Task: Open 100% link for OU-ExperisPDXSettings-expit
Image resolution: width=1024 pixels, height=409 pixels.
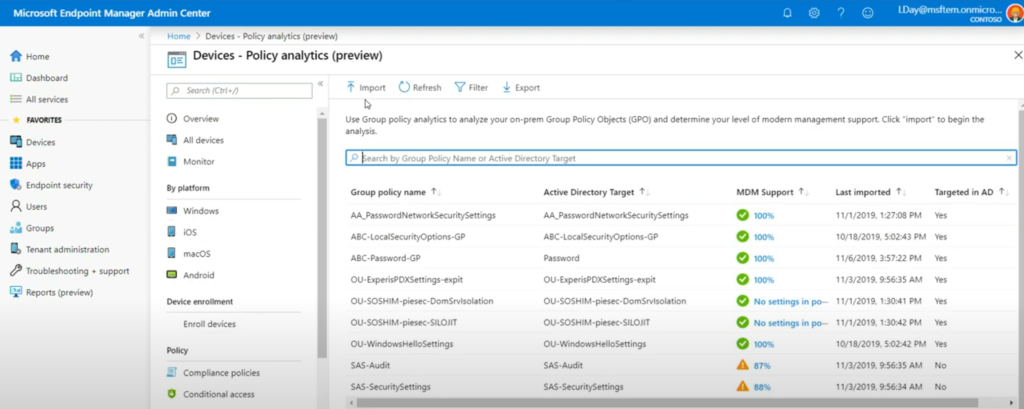Action: (x=763, y=280)
